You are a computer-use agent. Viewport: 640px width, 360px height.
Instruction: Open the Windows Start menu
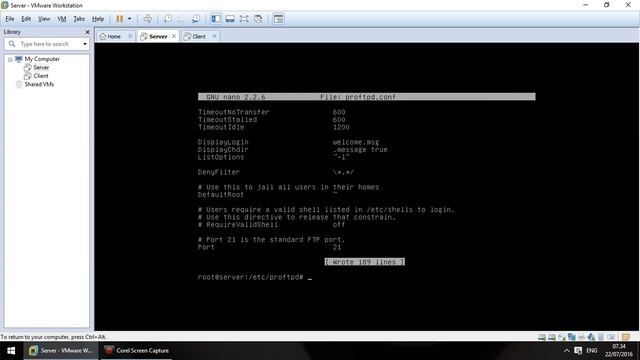[x=11, y=351]
